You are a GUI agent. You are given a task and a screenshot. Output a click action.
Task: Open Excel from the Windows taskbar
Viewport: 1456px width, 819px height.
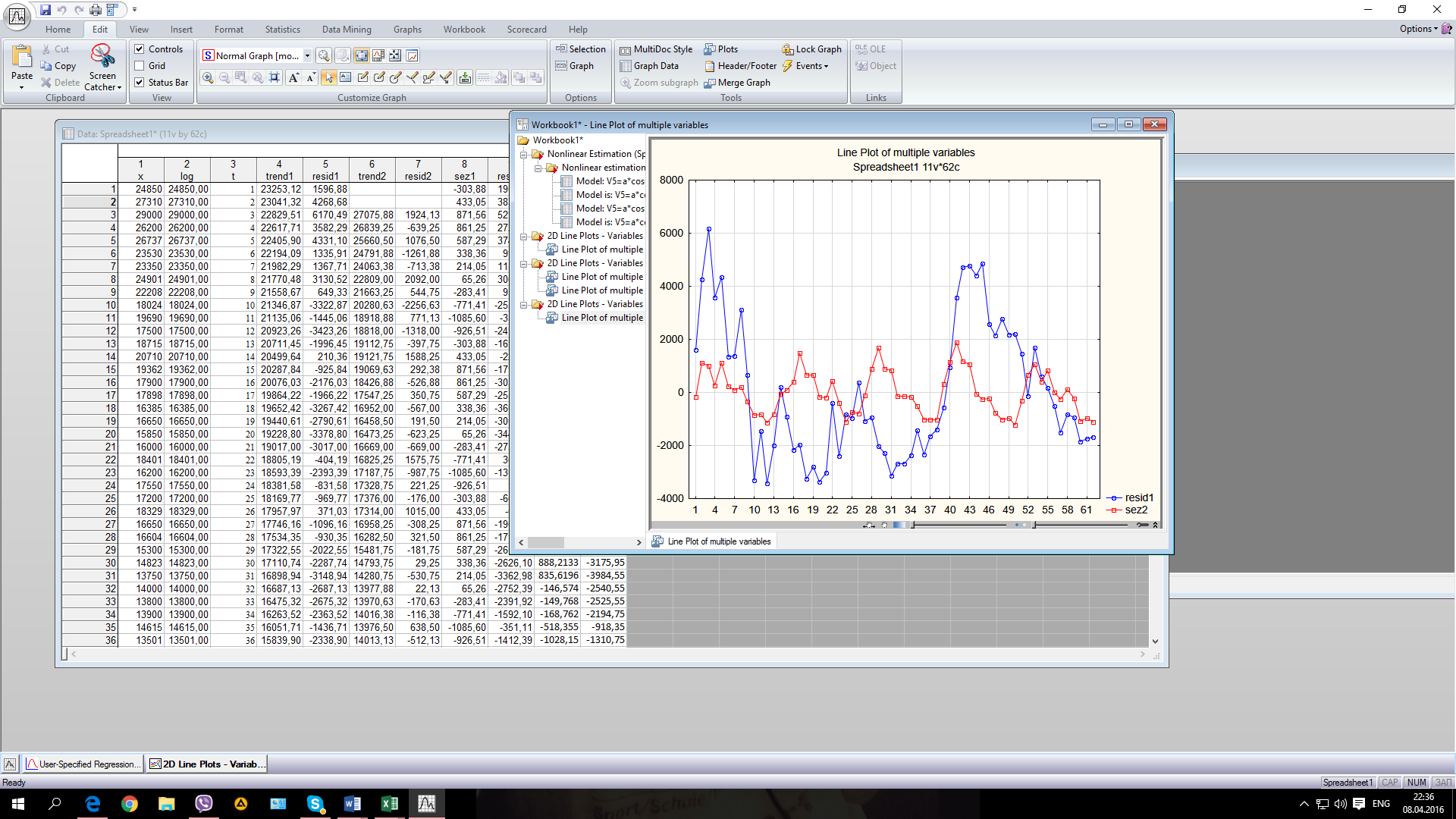pyautogui.click(x=390, y=804)
